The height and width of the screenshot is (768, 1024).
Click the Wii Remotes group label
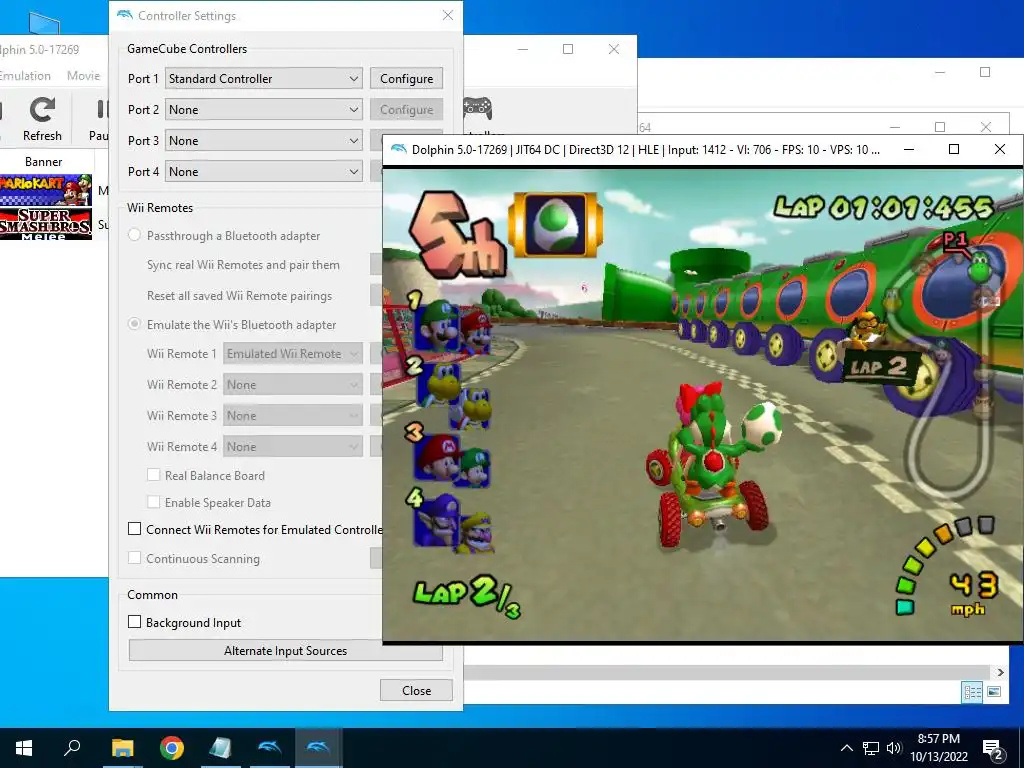pyautogui.click(x=160, y=208)
